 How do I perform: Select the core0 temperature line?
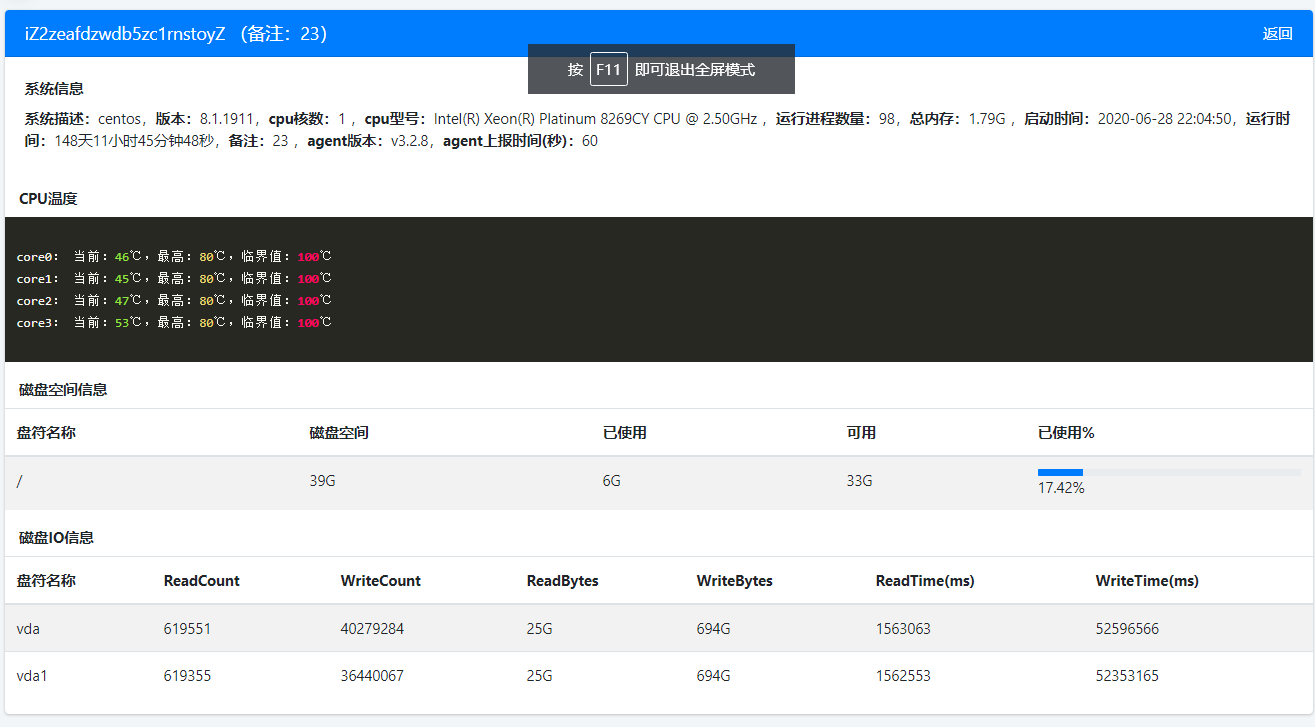(173, 257)
